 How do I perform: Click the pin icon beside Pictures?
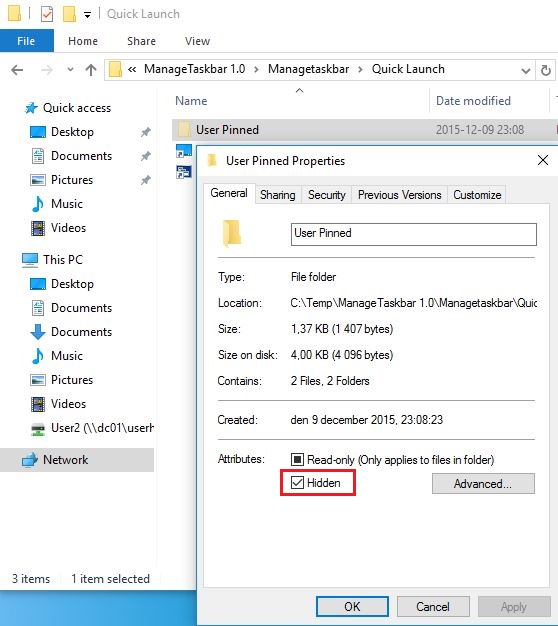point(146,180)
